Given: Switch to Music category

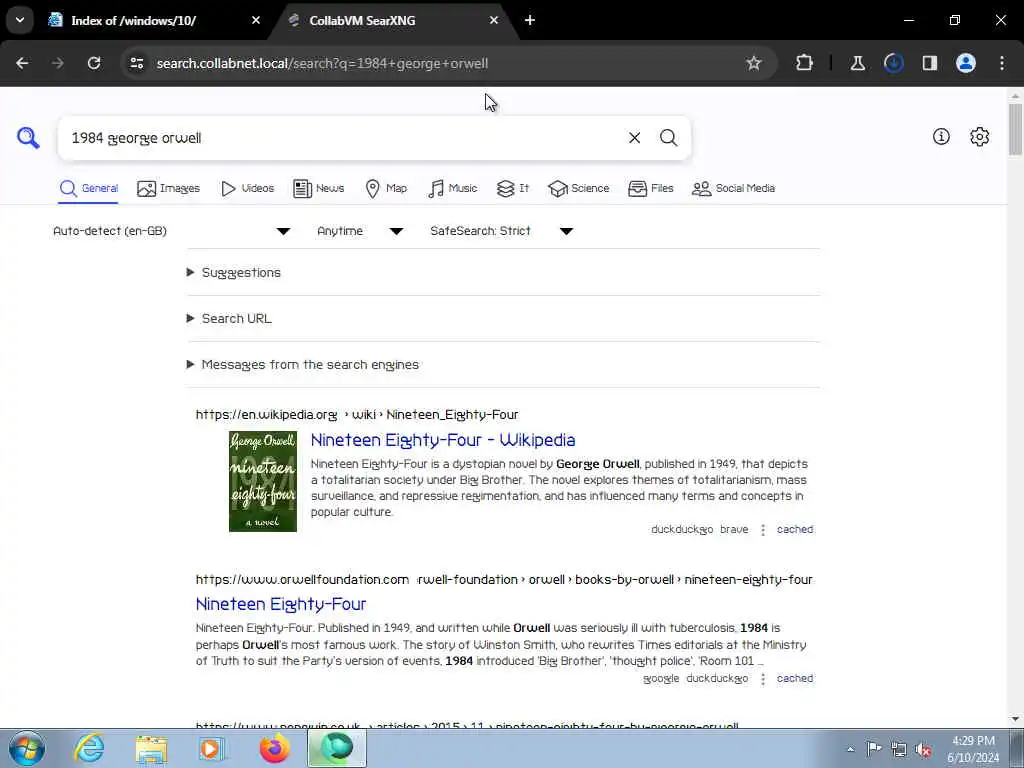Looking at the screenshot, I should 453,189.
